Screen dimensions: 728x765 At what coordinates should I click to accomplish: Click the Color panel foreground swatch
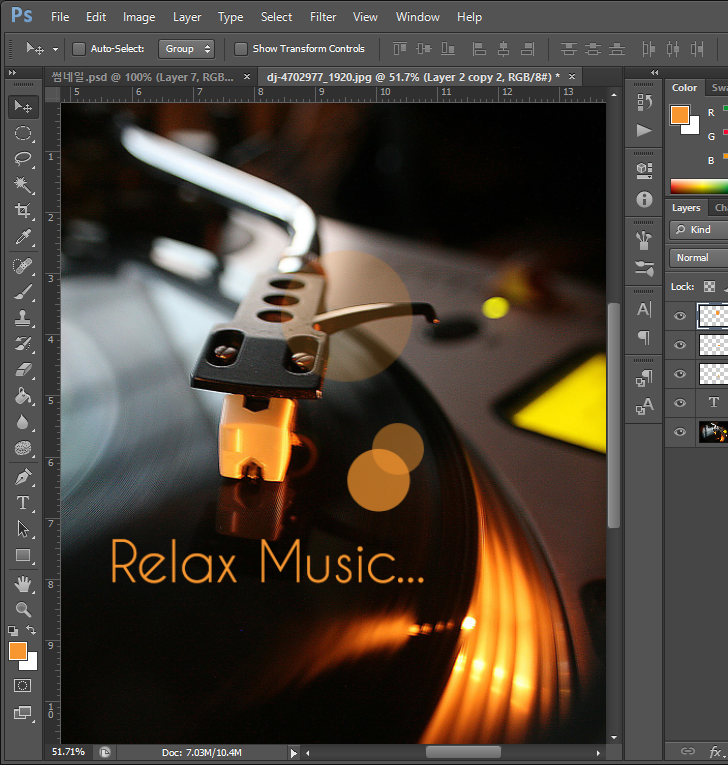coord(679,115)
